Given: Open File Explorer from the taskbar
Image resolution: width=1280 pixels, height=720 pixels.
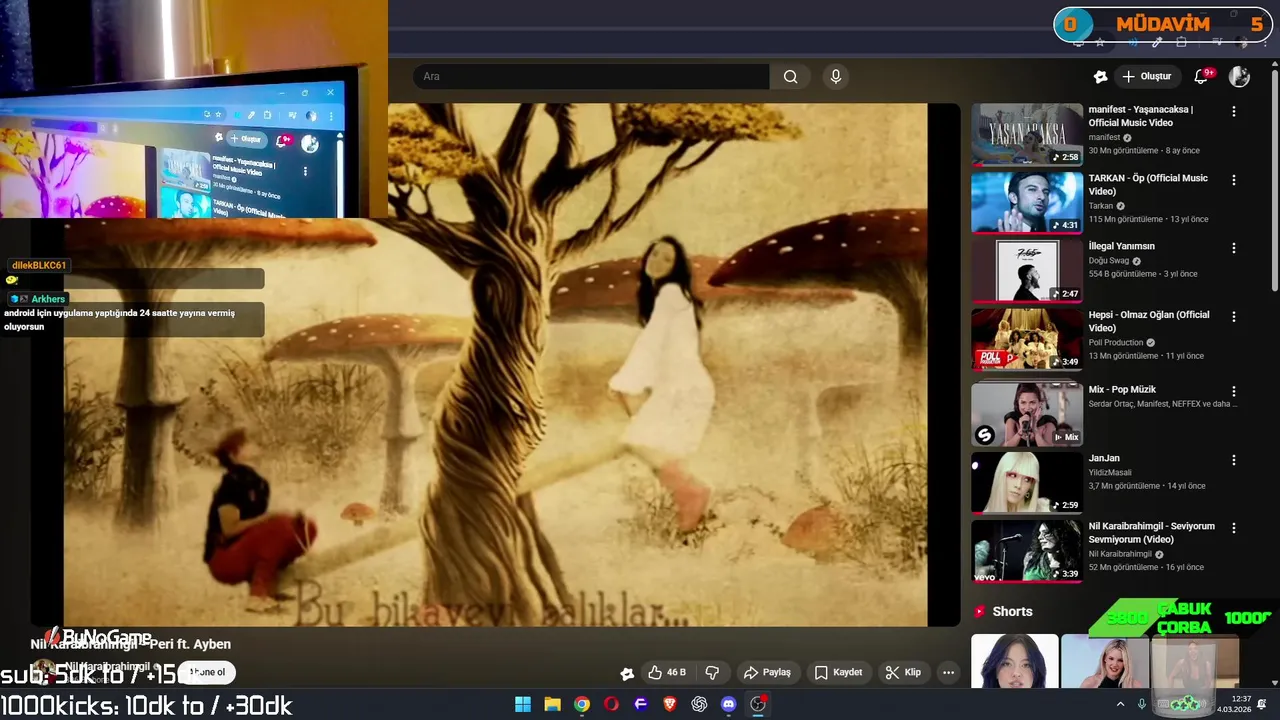Looking at the screenshot, I should point(552,704).
